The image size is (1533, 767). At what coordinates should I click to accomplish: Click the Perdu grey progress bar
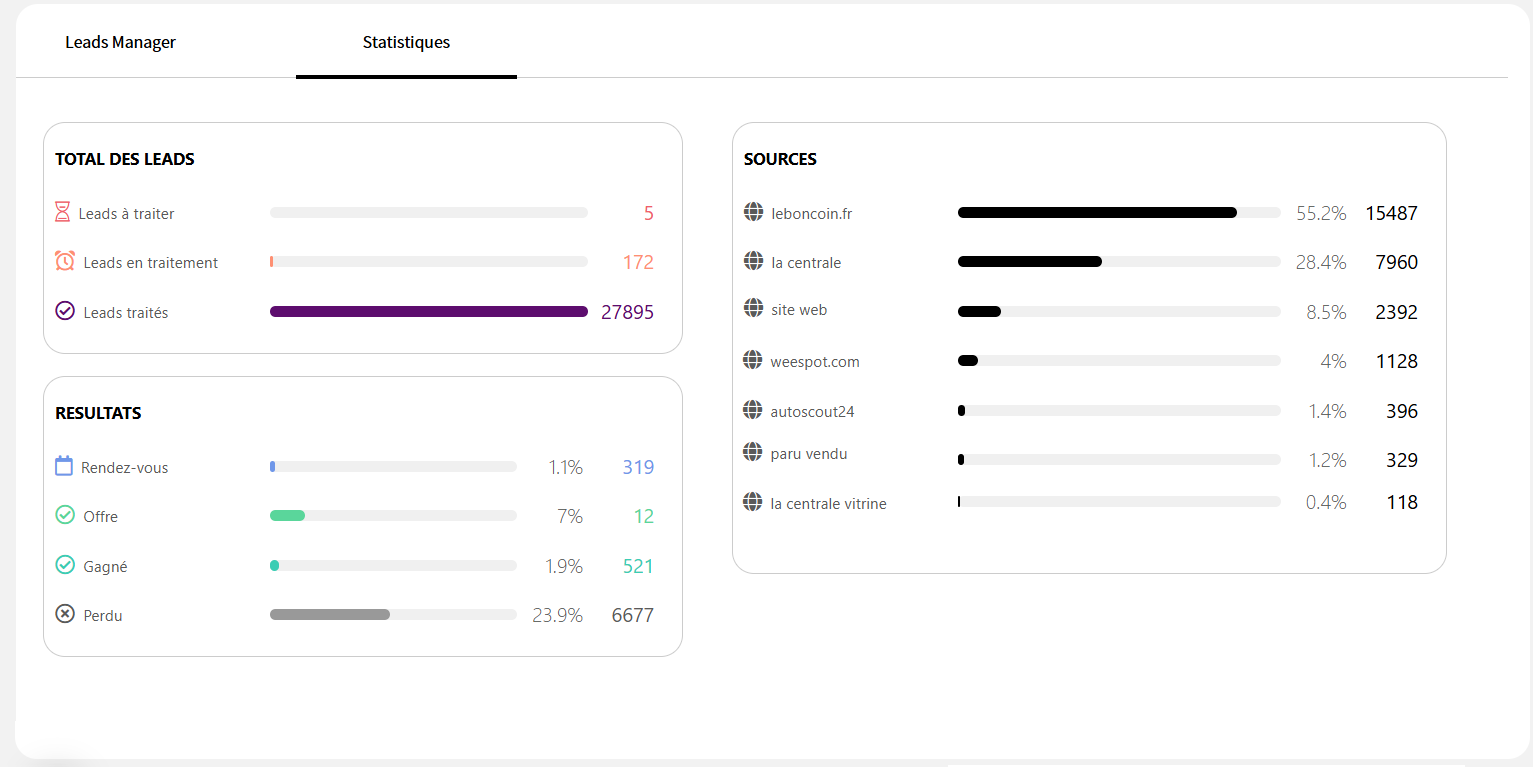330,615
